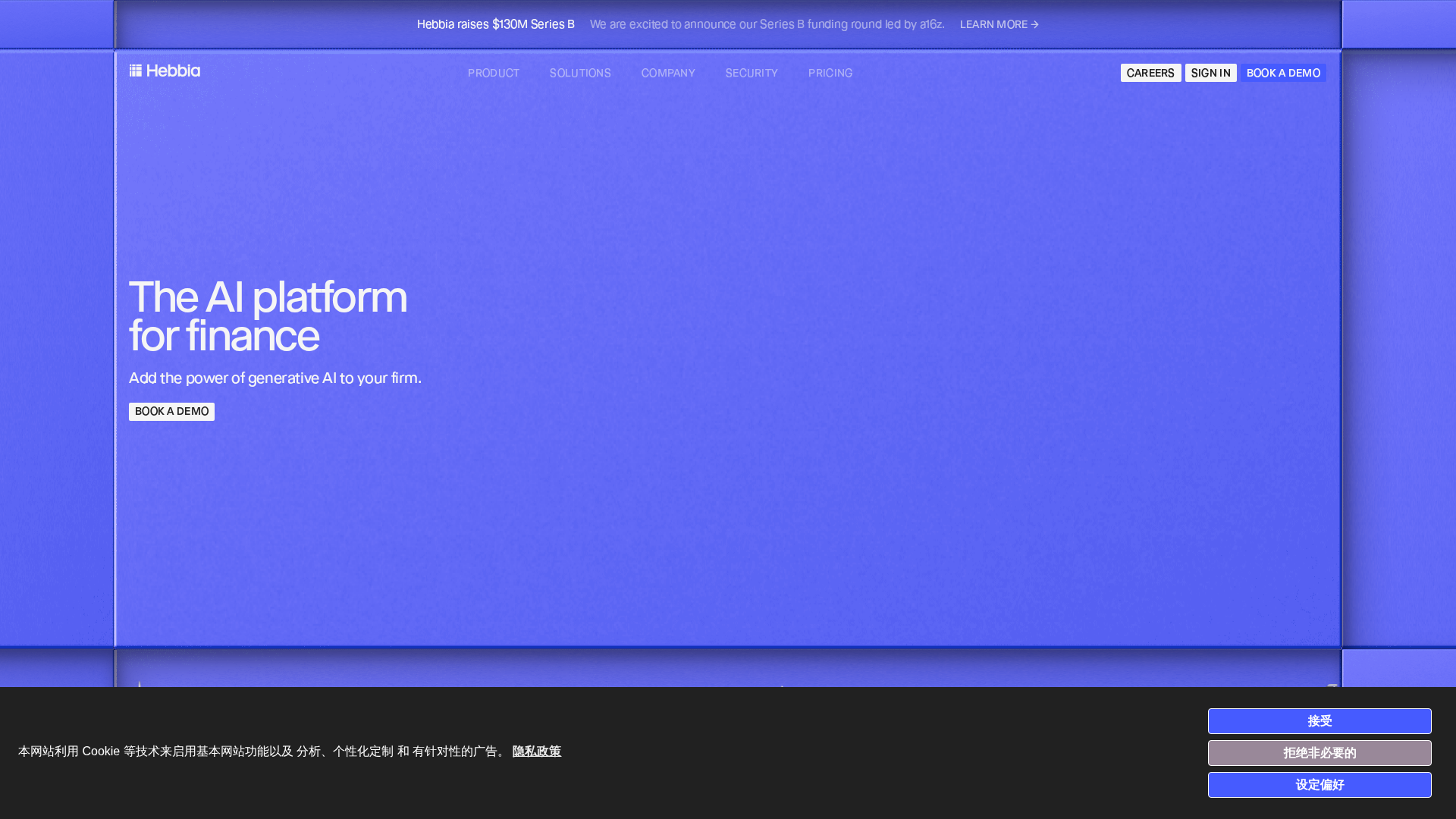Accept cookies by clicking 接受
The height and width of the screenshot is (819, 1456).
[x=1319, y=721]
